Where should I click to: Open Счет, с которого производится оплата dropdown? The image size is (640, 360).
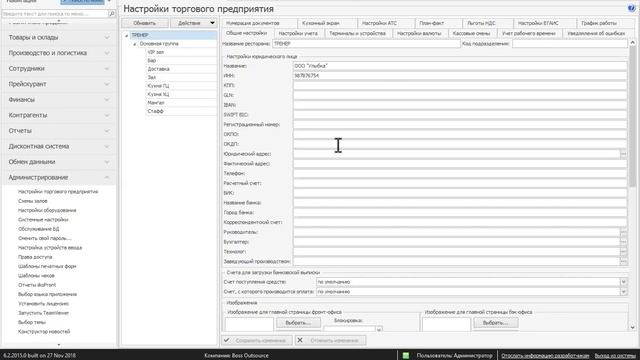tap(623, 292)
